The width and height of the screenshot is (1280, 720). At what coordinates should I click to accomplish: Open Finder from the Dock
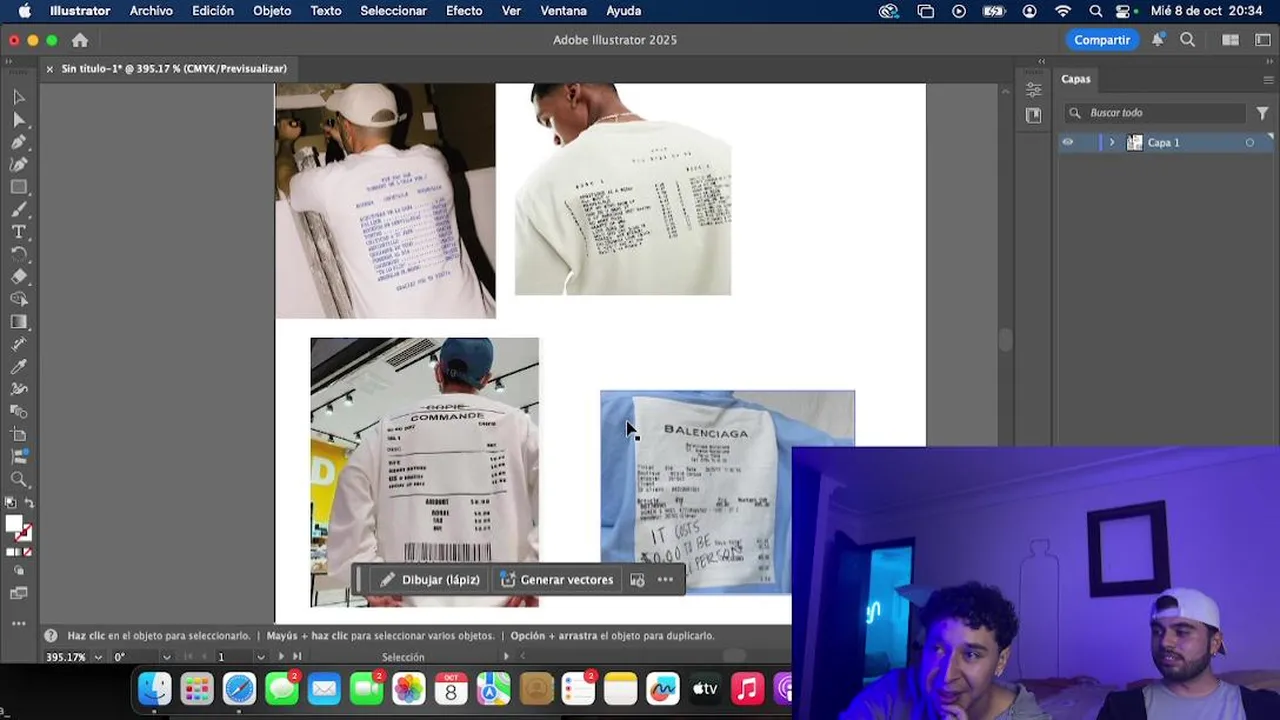154,688
